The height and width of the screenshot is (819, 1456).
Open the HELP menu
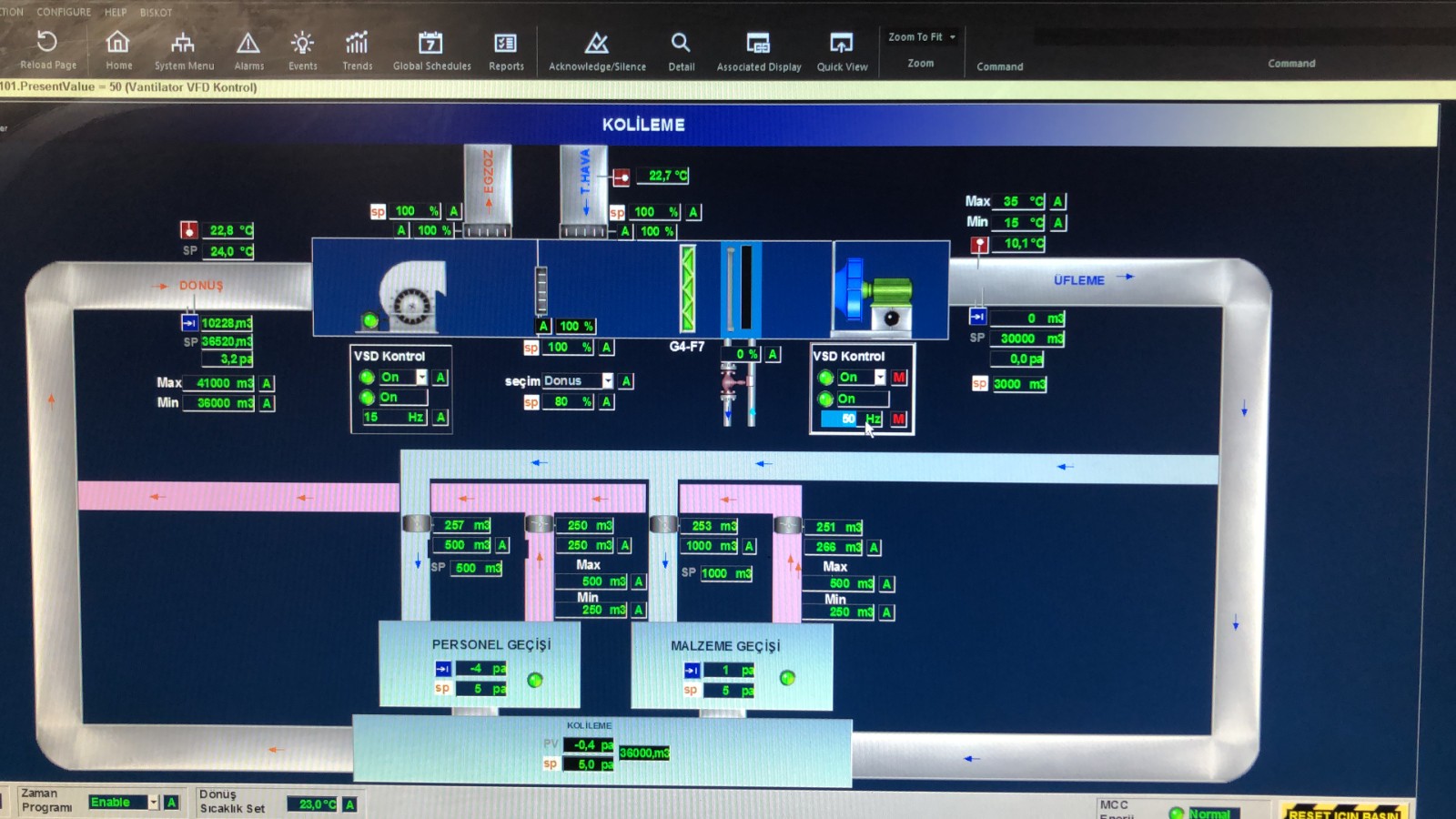coord(116,12)
